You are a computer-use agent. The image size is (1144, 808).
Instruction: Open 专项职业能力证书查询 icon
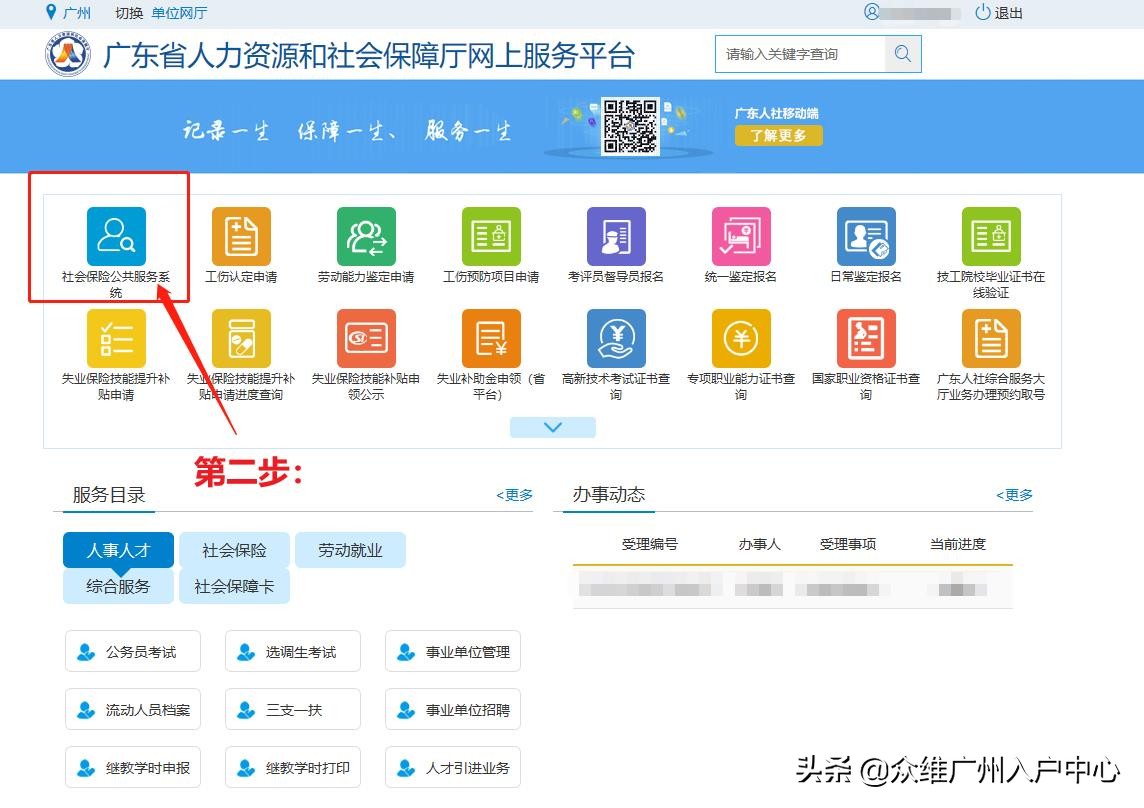click(741, 338)
